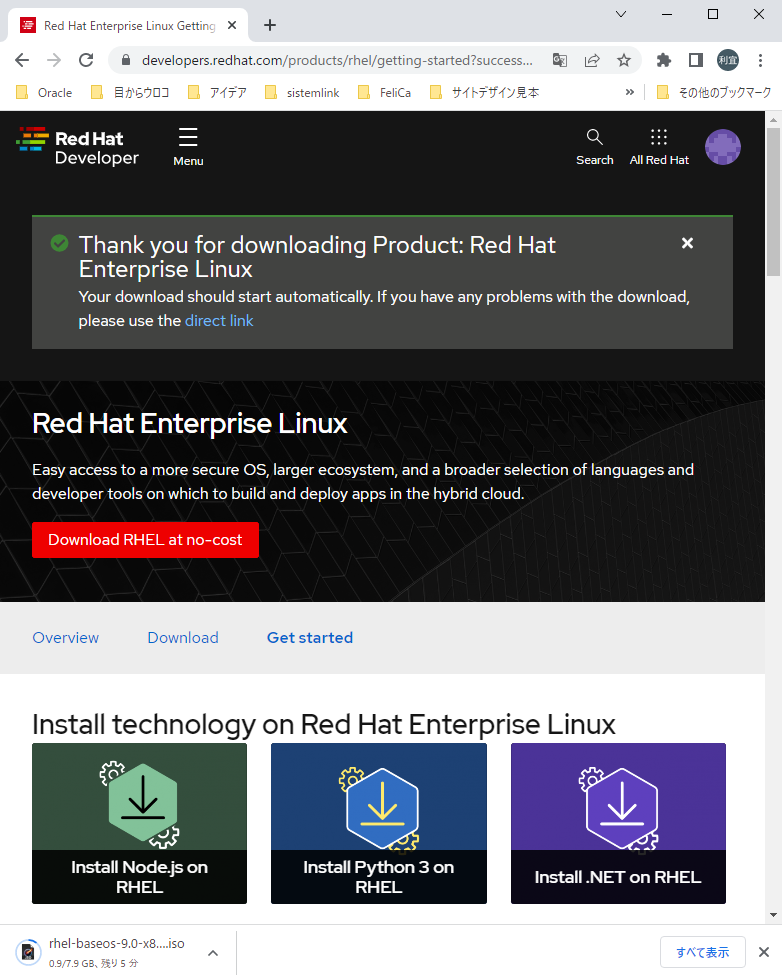Open the All Red Hat apps grid

tap(659, 147)
